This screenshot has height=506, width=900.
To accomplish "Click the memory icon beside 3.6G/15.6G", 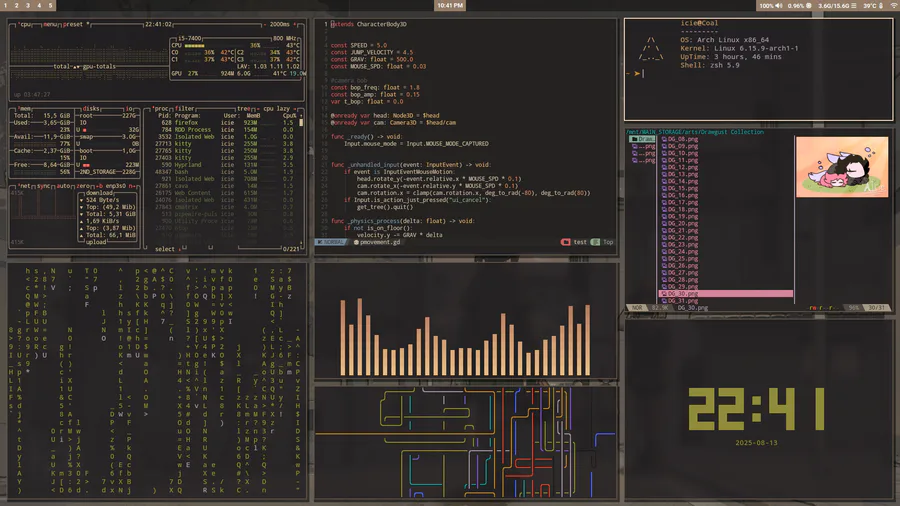I will [x=854, y=6].
